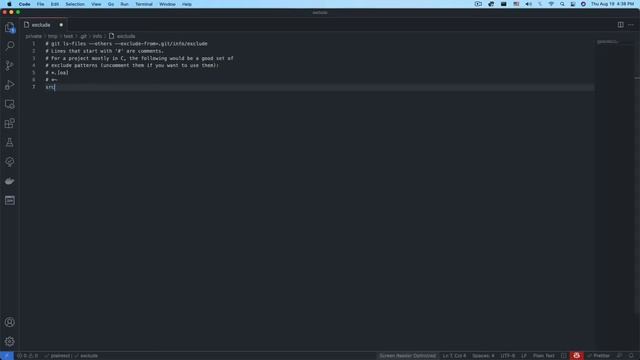Click the editor vertical scrollbar
Viewport: 640px width, 360px height.
point(637,176)
